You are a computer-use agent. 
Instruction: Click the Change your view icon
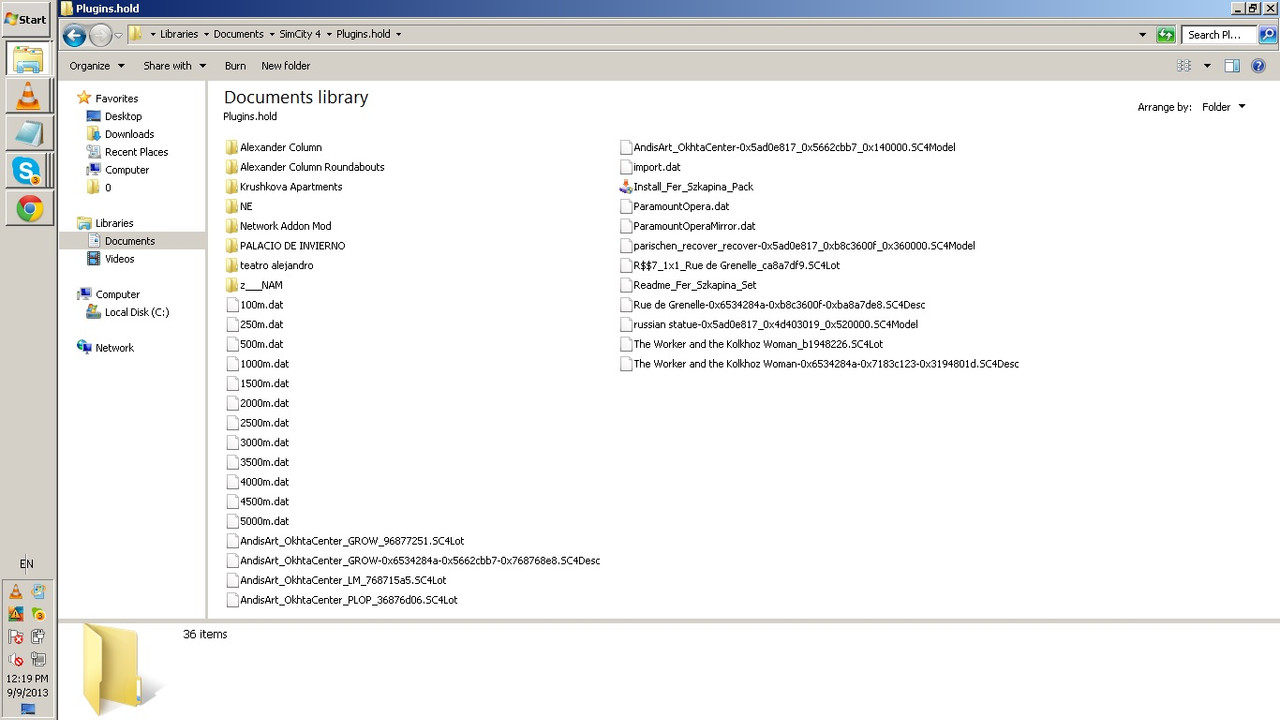tap(1184, 66)
